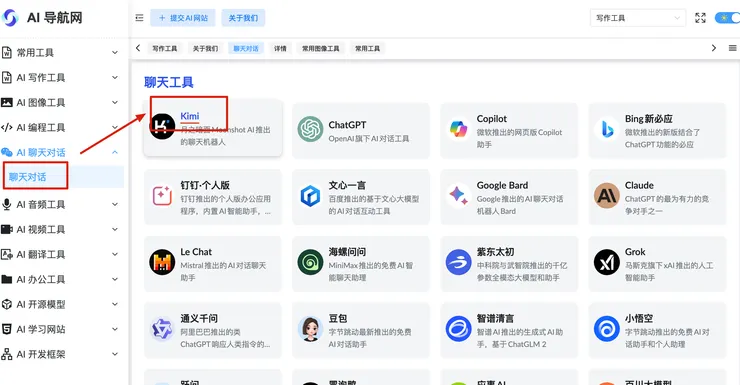Expand the AI 翻译工具 chevron

pyautogui.click(x=115, y=254)
